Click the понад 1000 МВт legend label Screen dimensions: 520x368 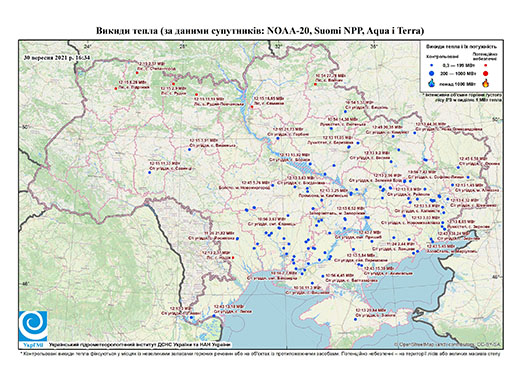(458, 83)
